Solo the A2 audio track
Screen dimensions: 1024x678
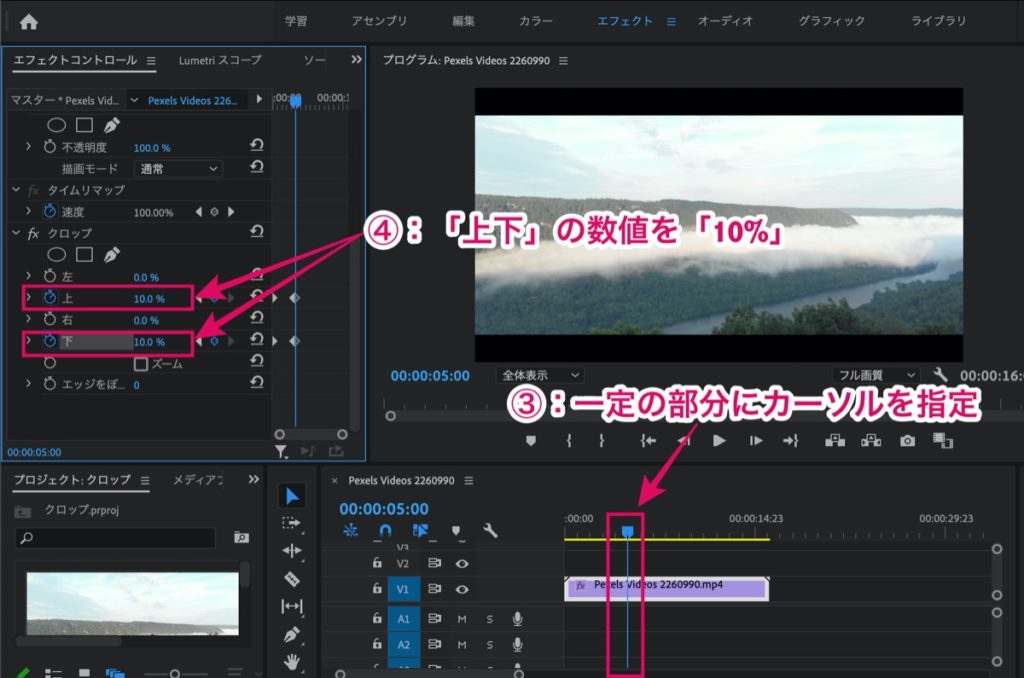489,645
